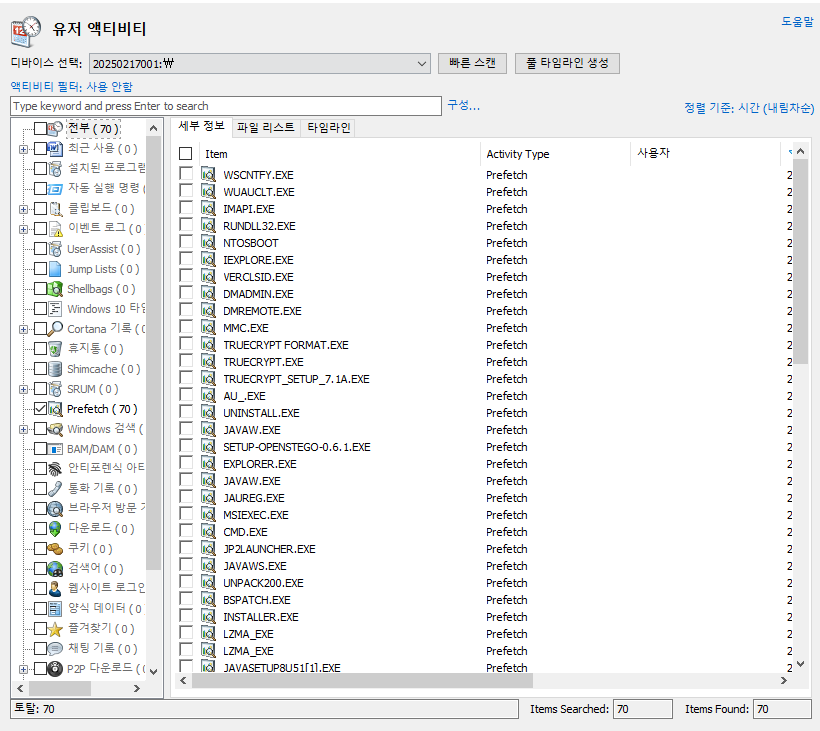Check the box for IEXPLORE.EXE
Viewport: 820px width, 731px height.
tap(186, 259)
